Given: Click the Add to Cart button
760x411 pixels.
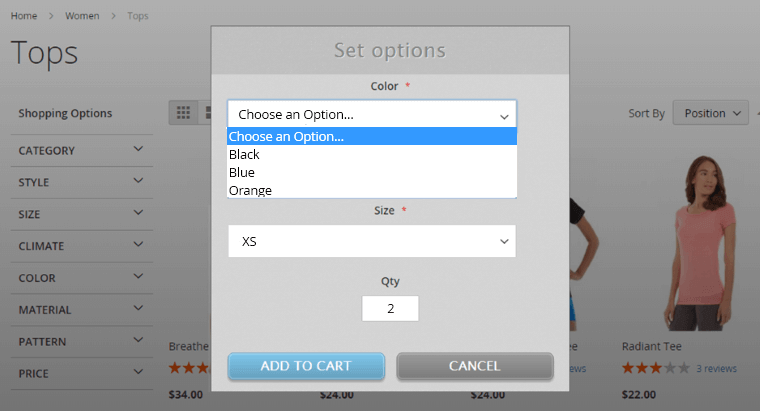Looking at the screenshot, I should click(x=306, y=366).
